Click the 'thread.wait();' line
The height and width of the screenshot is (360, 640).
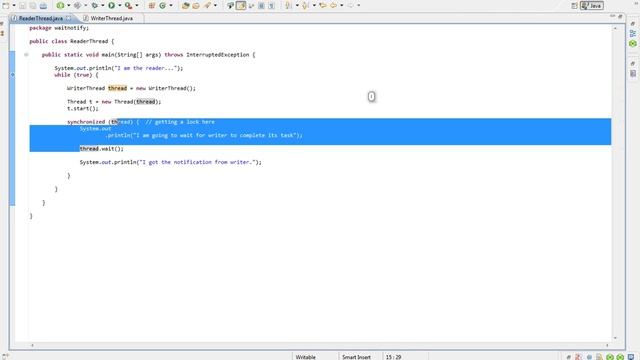(102, 149)
